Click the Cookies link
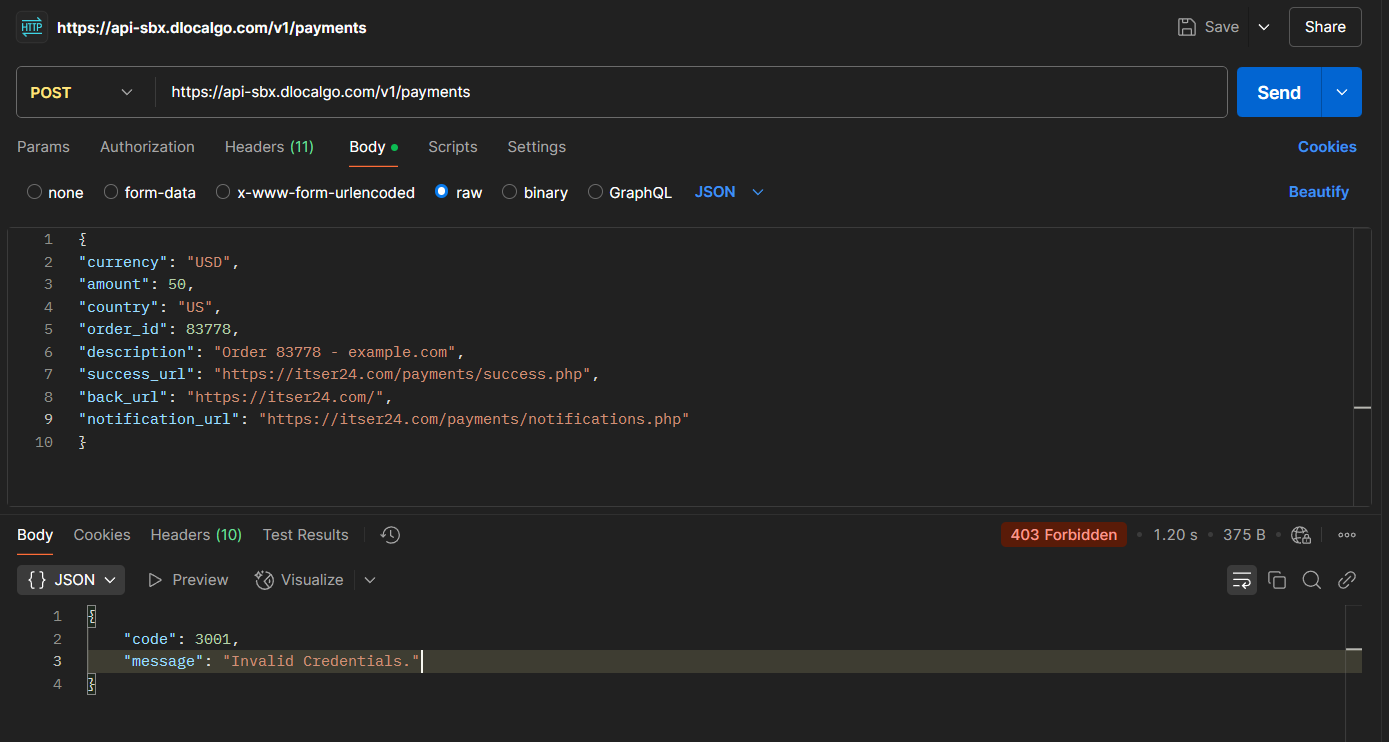The image size is (1389, 742). click(x=1327, y=147)
